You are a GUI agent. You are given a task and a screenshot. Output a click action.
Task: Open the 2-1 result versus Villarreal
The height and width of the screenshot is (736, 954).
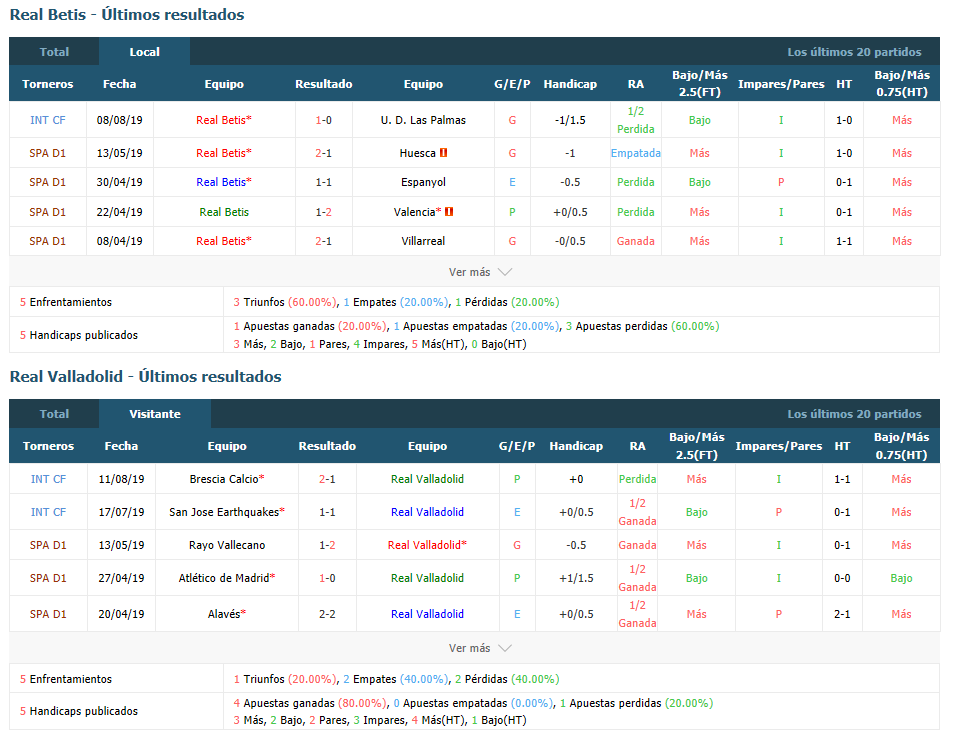pos(324,241)
